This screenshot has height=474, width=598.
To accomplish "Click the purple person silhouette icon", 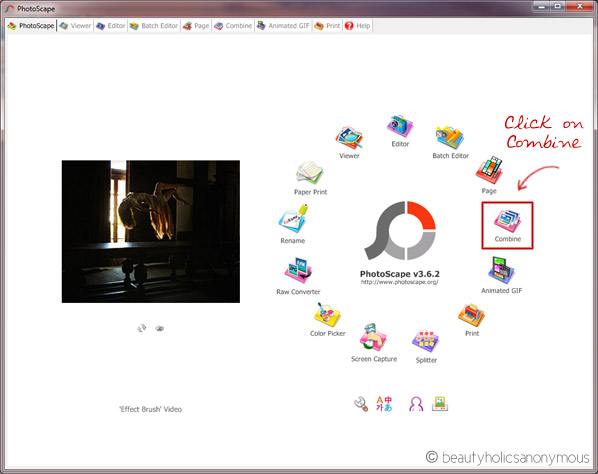I will point(416,404).
